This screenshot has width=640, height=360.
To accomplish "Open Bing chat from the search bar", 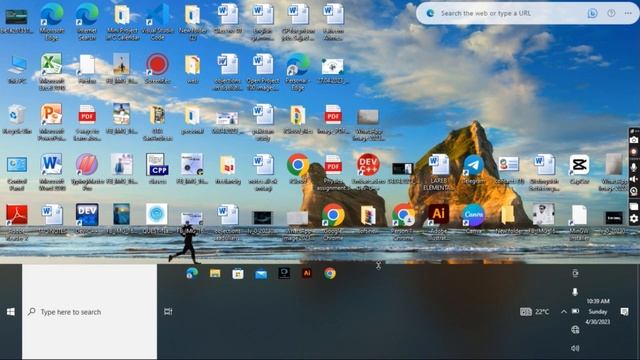I will (592, 13).
